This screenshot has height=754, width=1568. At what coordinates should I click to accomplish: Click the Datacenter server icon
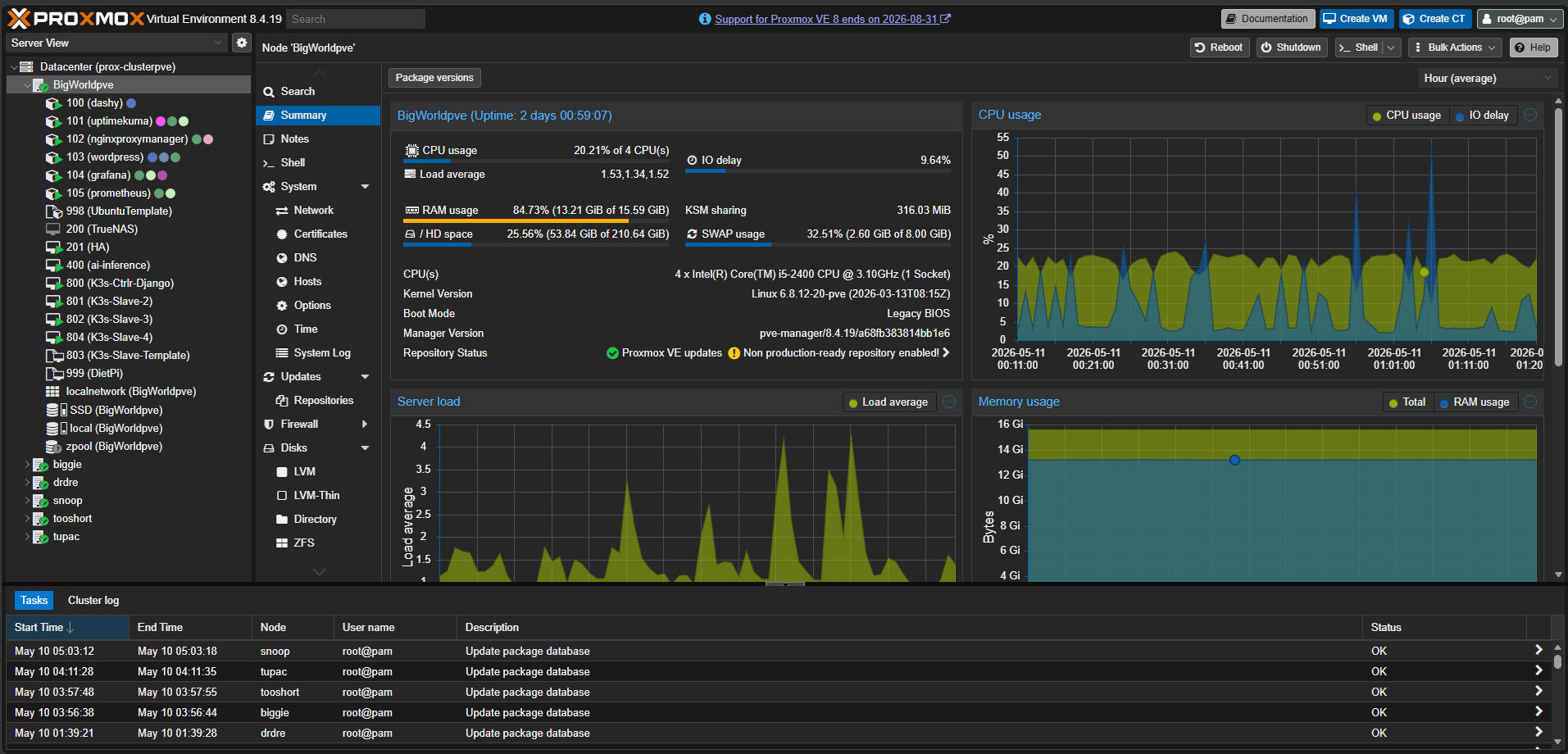26,67
